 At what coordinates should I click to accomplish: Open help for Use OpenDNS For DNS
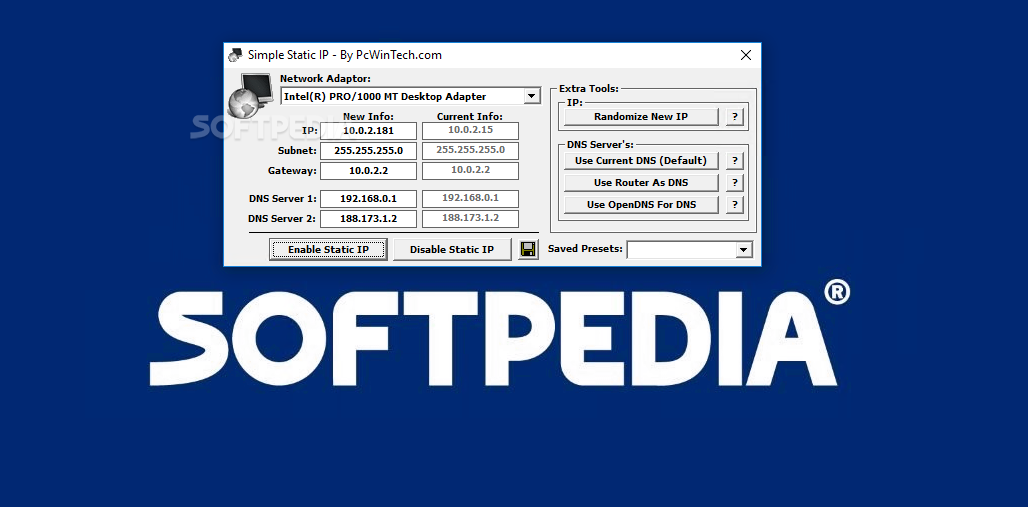point(735,205)
